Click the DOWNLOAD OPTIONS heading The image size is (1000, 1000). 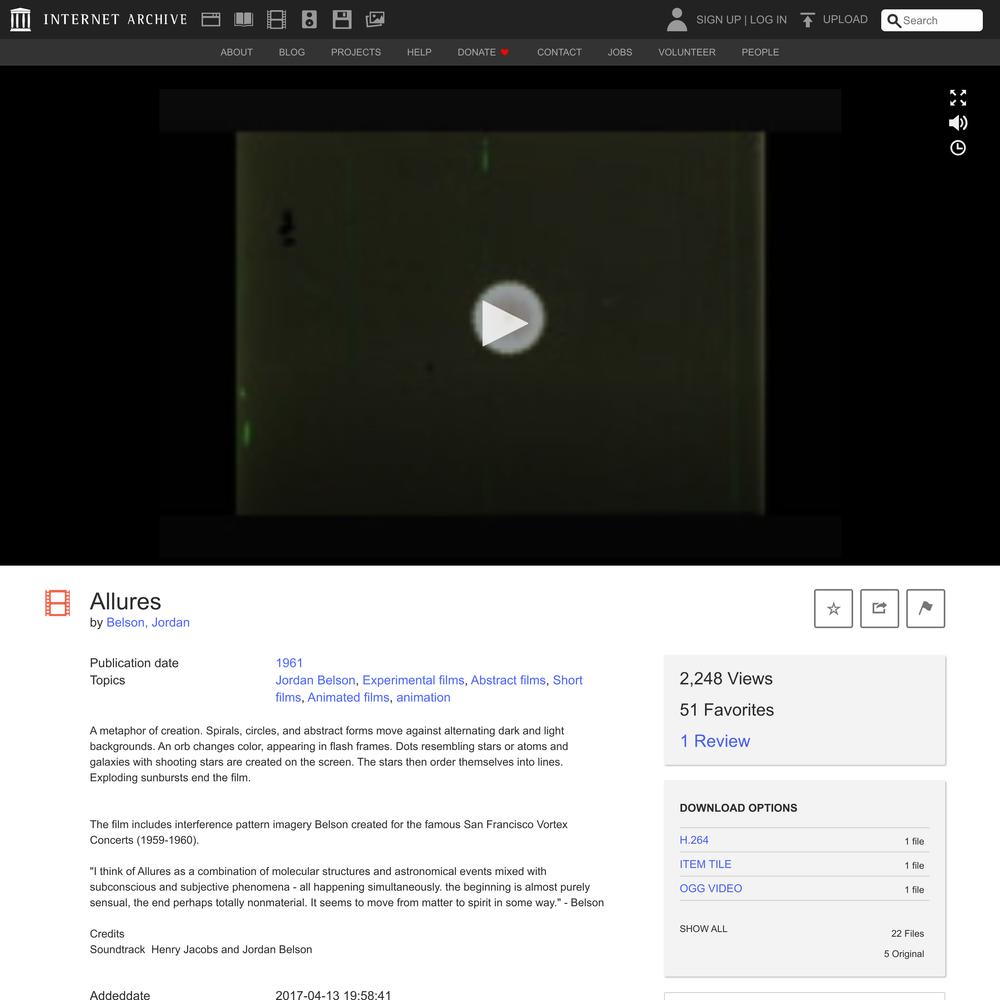[x=739, y=808]
